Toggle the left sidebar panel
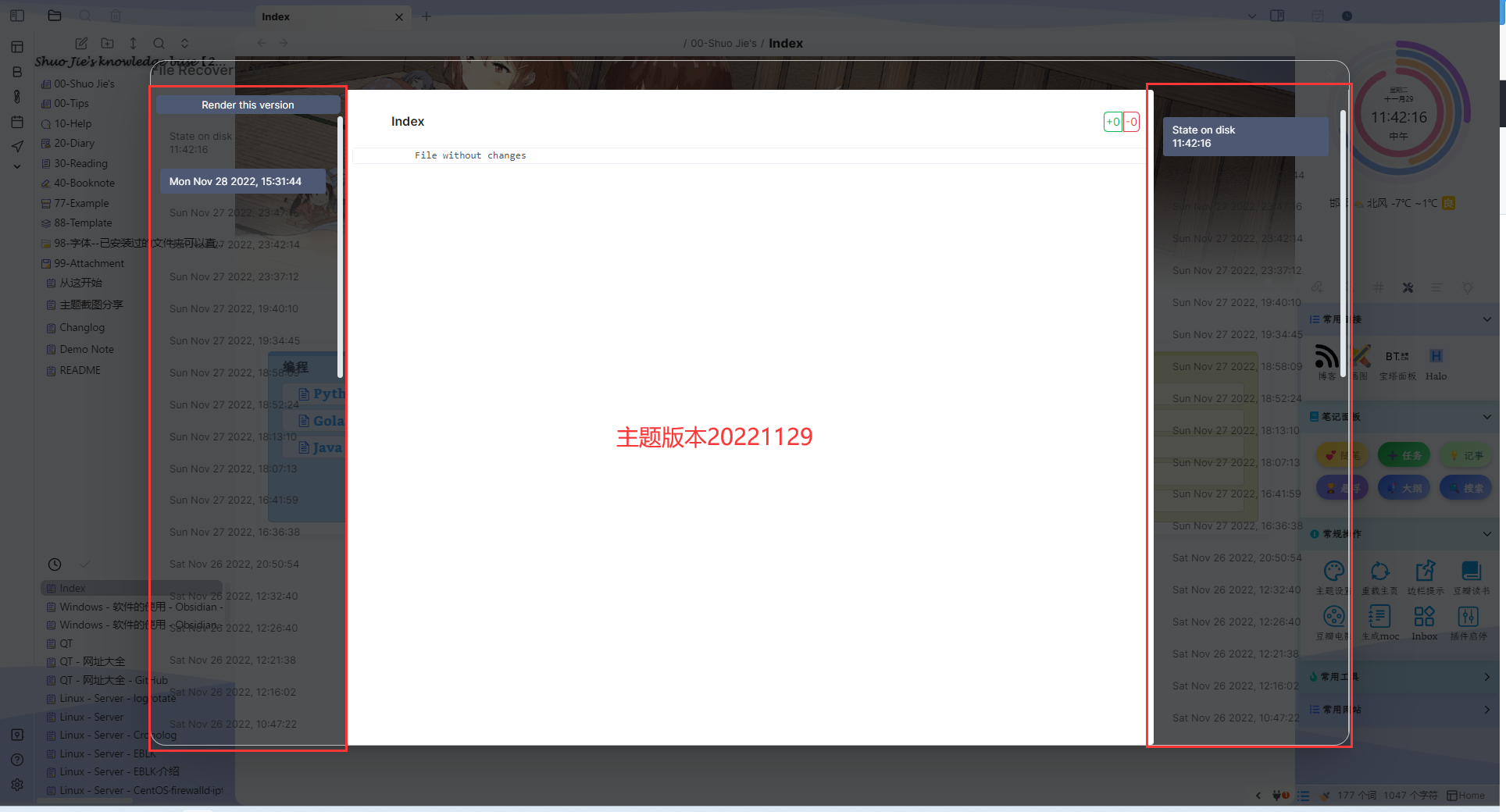 (17, 16)
